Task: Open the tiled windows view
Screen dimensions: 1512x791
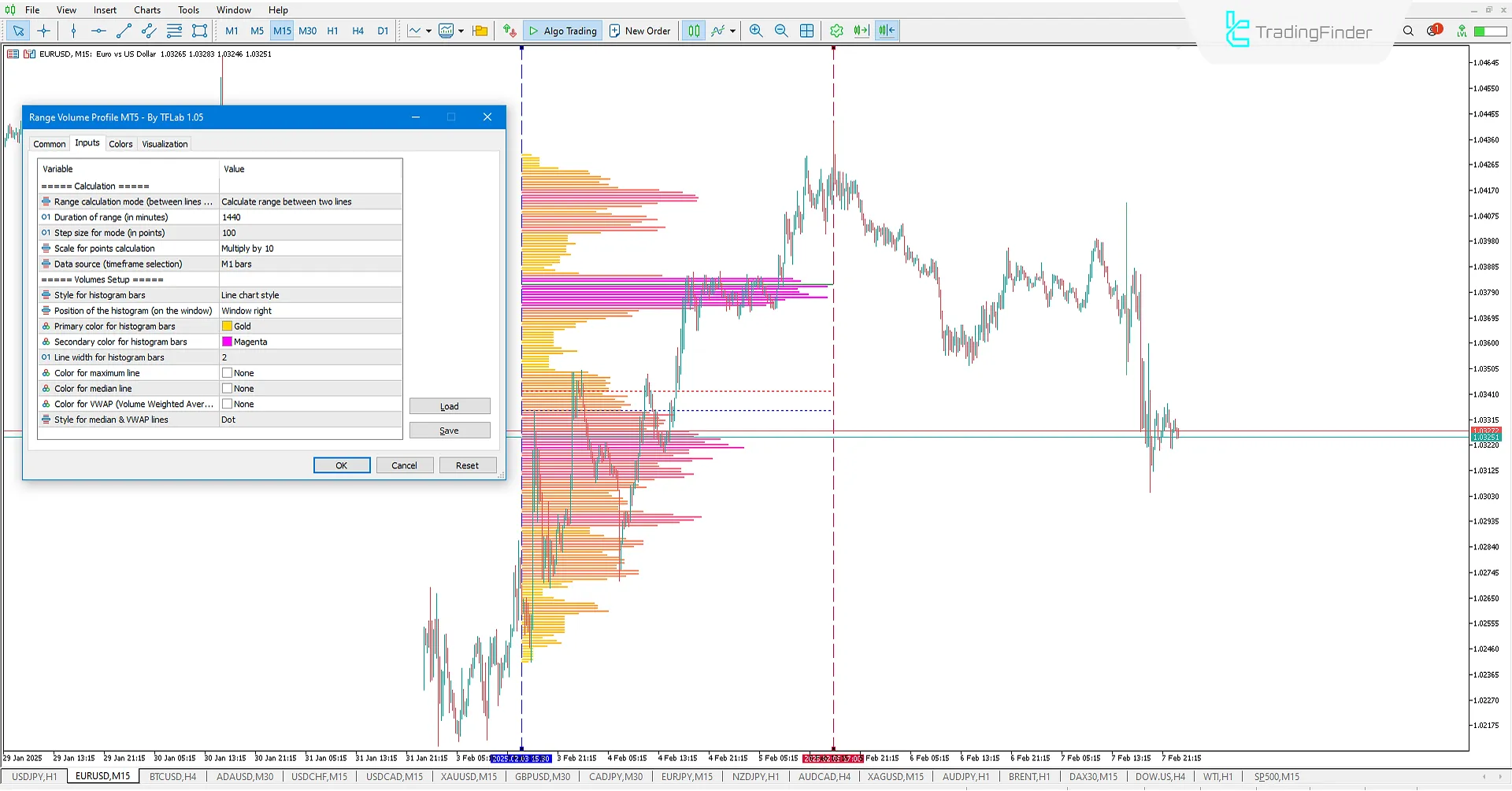Action: (x=806, y=31)
